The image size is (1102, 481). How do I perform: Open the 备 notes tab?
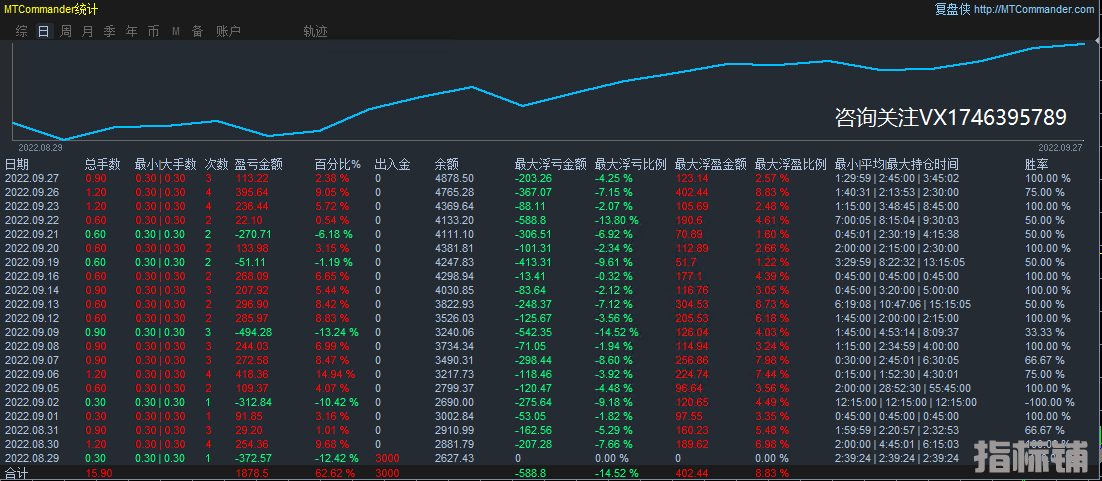(197, 31)
